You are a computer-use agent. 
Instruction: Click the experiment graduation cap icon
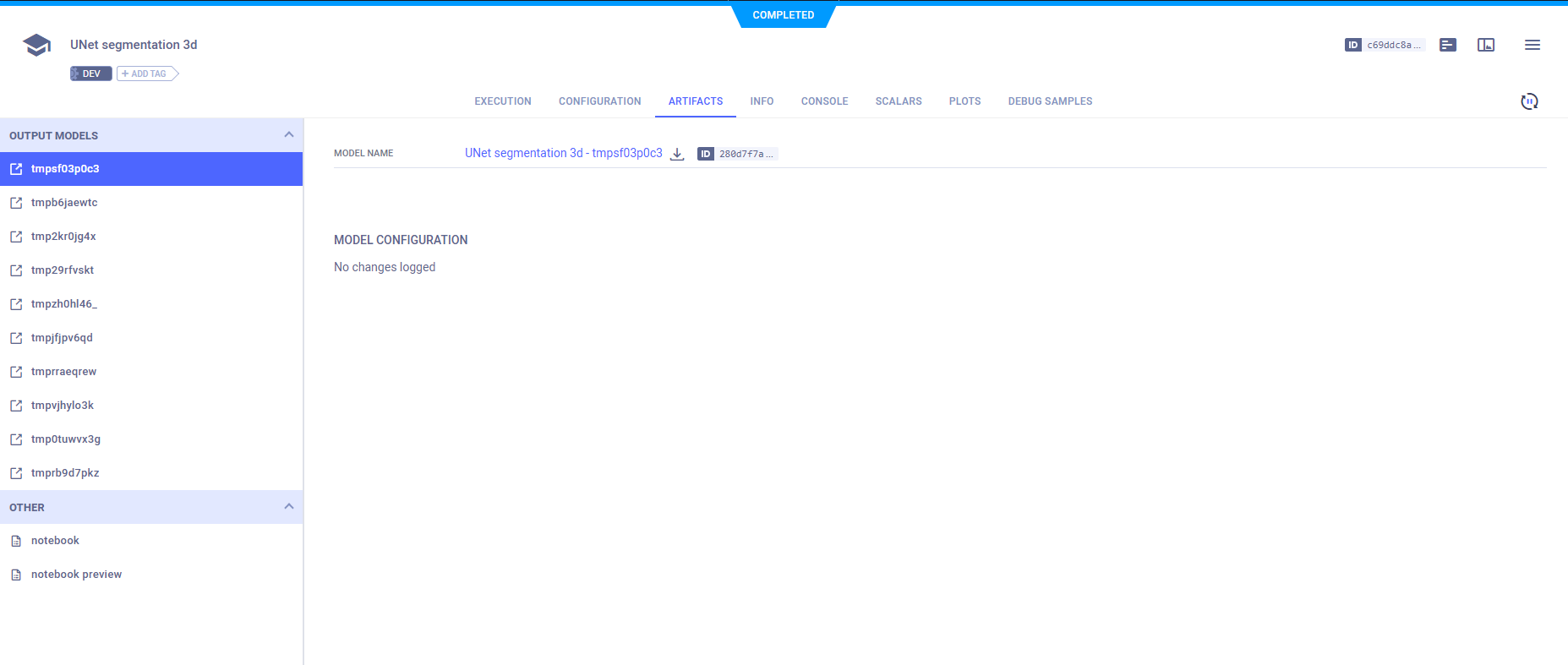[x=36, y=45]
